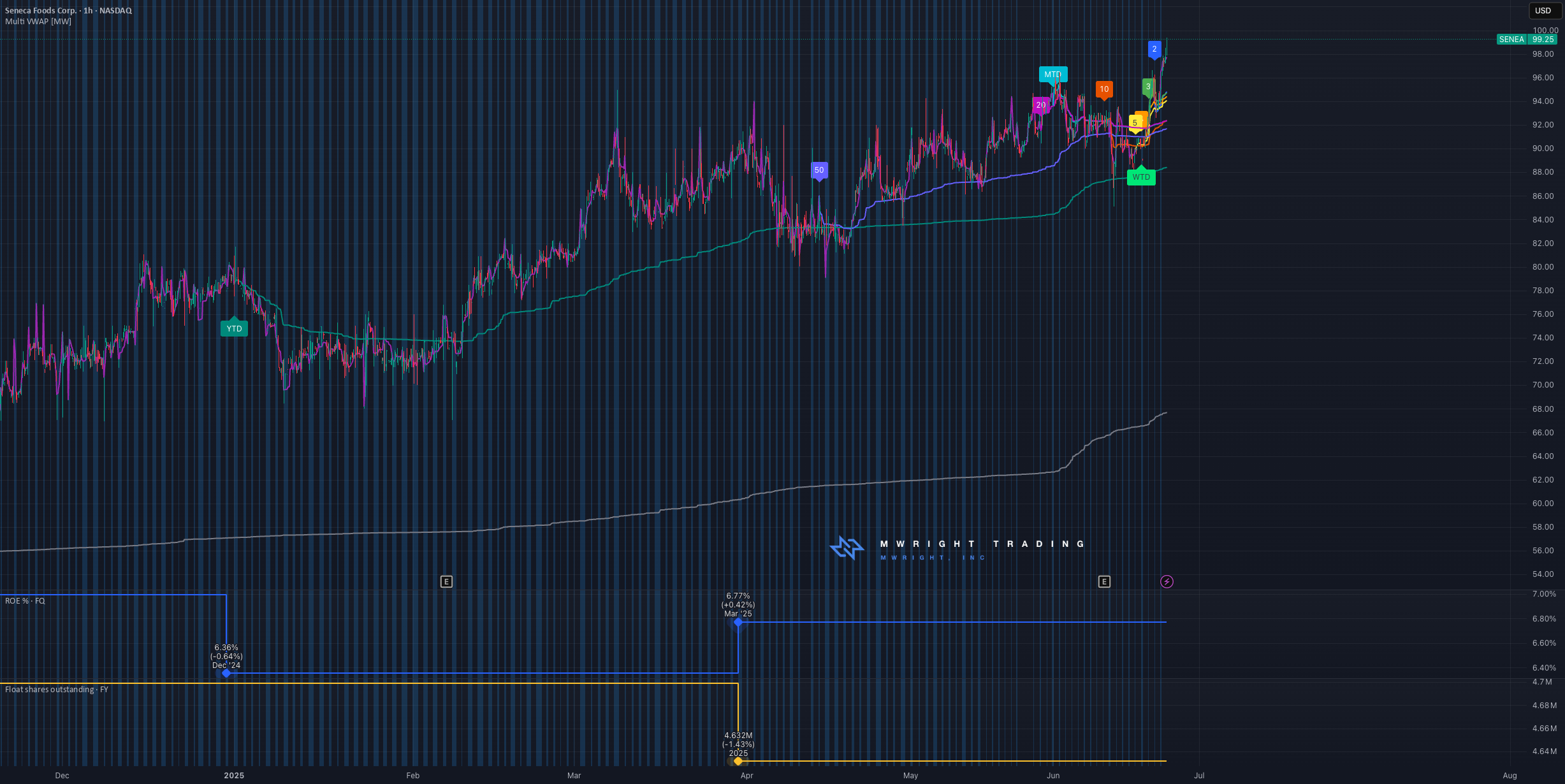Click the Jun label on time axis
Viewport: 1565px width, 784px height.
tap(1053, 776)
